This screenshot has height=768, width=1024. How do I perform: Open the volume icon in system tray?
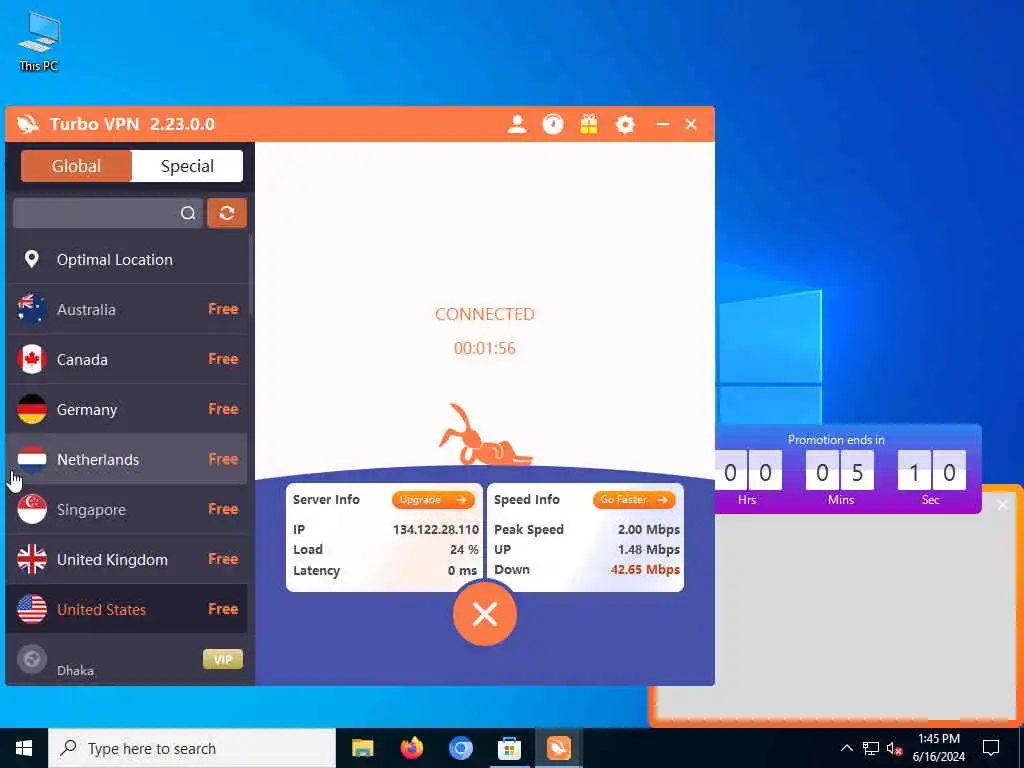click(895, 748)
